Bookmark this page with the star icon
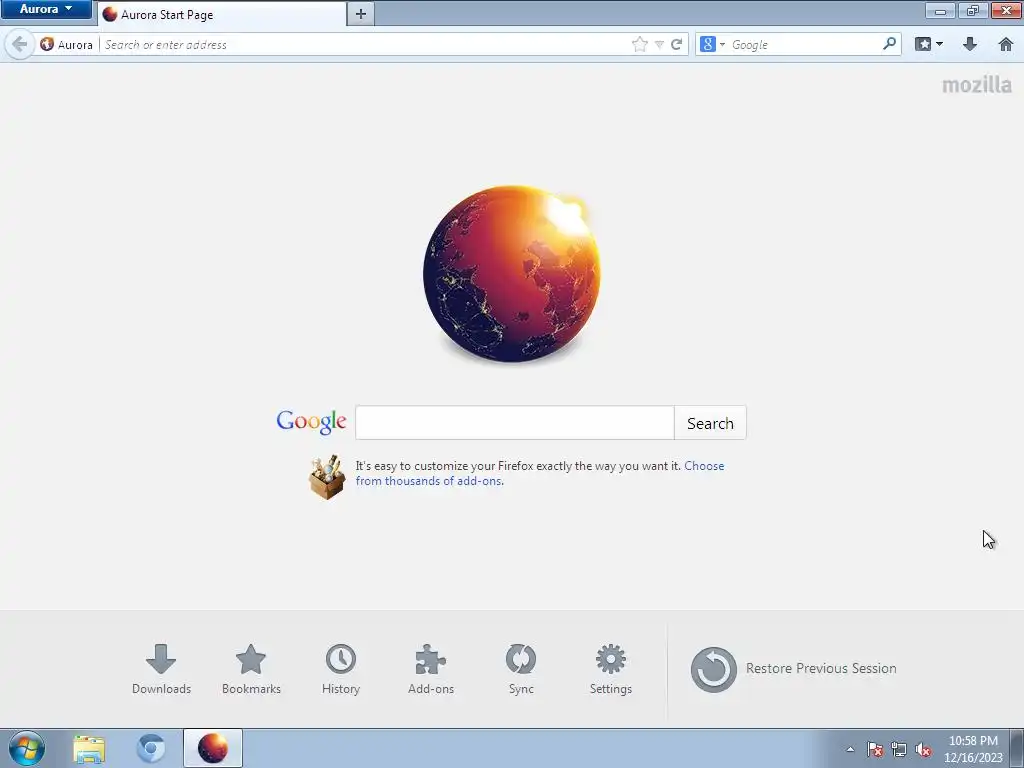The width and height of the screenshot is (1024, 768). (640, 44)
